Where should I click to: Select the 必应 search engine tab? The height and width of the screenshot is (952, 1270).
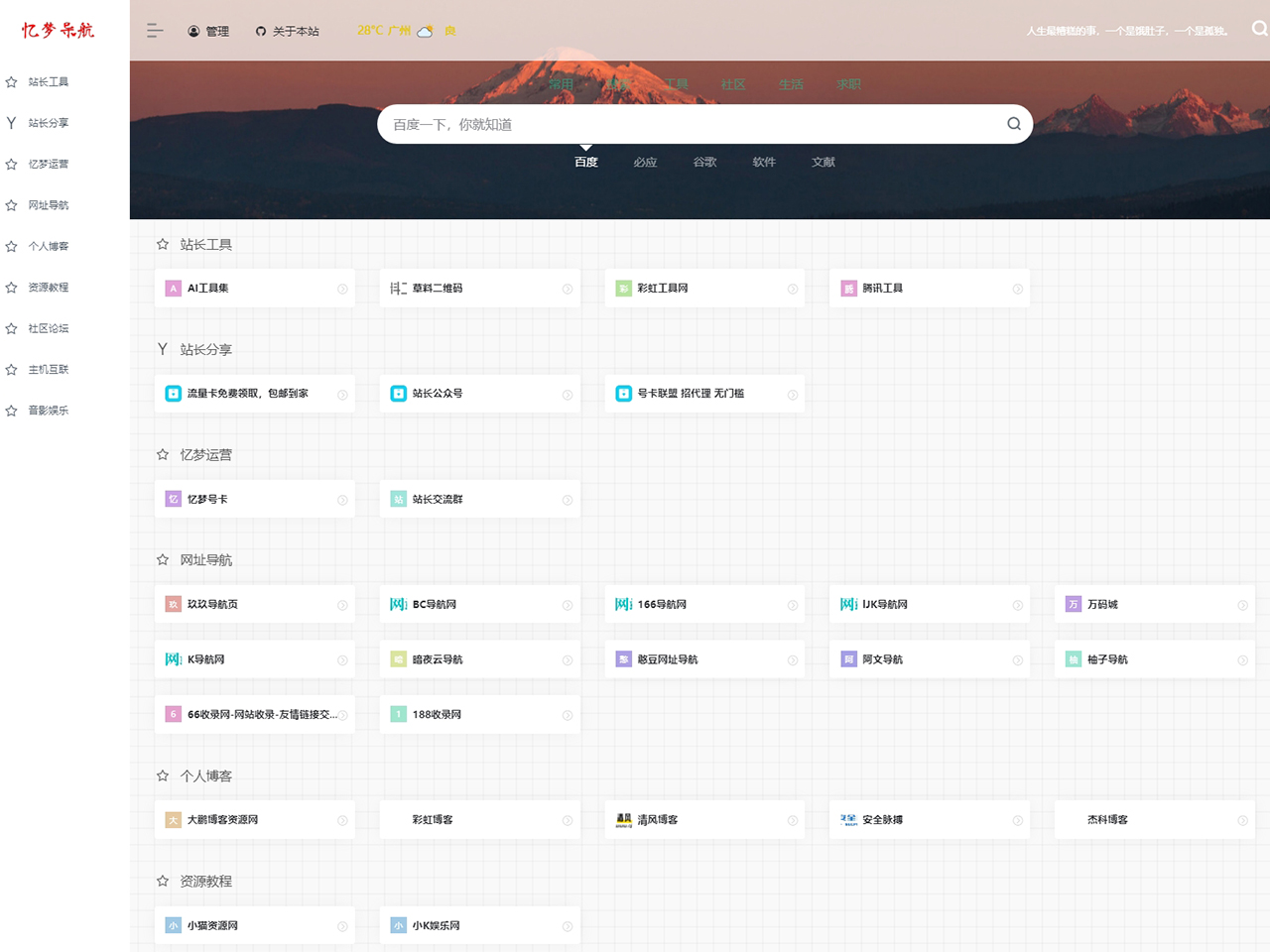(645, 162)
